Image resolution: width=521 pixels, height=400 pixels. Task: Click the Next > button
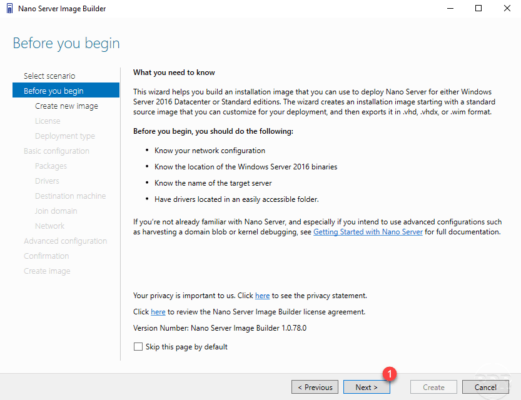pos(366,387)
